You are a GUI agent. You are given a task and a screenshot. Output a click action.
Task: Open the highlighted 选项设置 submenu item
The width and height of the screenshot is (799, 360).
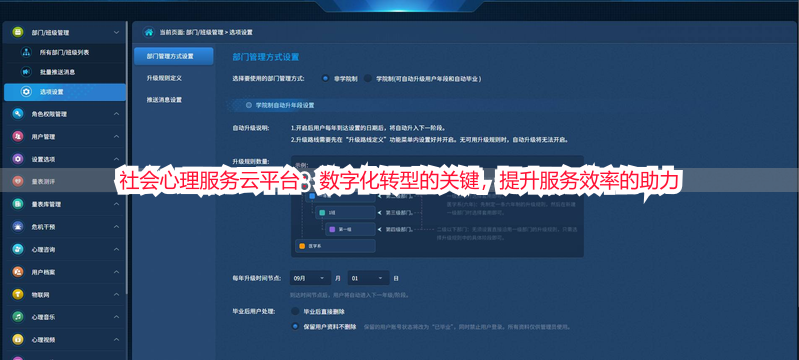65,92
